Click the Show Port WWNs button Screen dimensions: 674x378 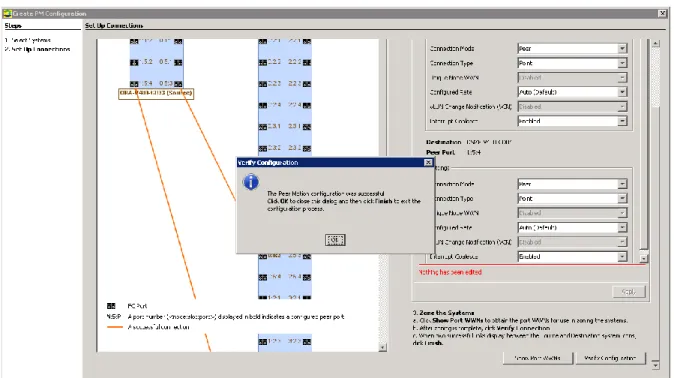[537, 358]
